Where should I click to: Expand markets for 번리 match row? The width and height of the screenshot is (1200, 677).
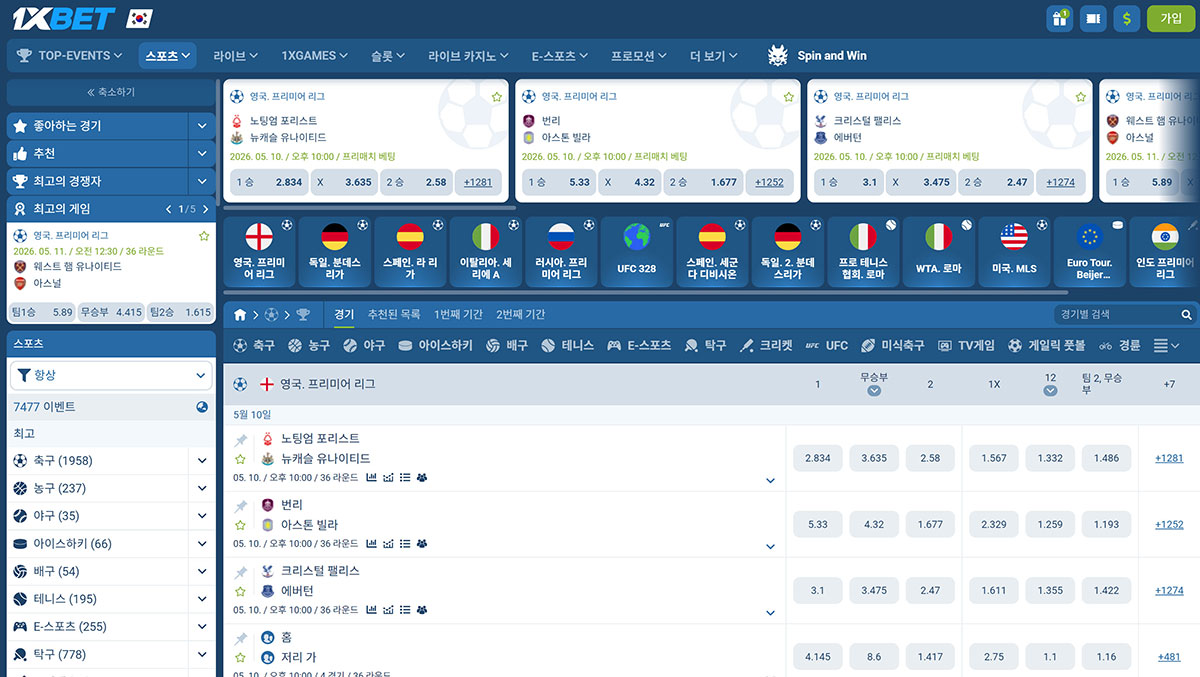click(770, 547)
